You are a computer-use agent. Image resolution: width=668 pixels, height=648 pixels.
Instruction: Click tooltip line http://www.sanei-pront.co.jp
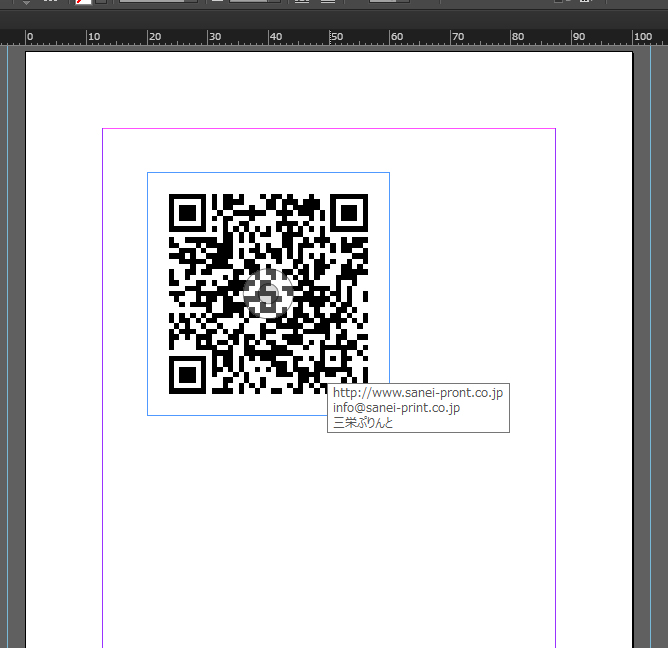(418, 392)
